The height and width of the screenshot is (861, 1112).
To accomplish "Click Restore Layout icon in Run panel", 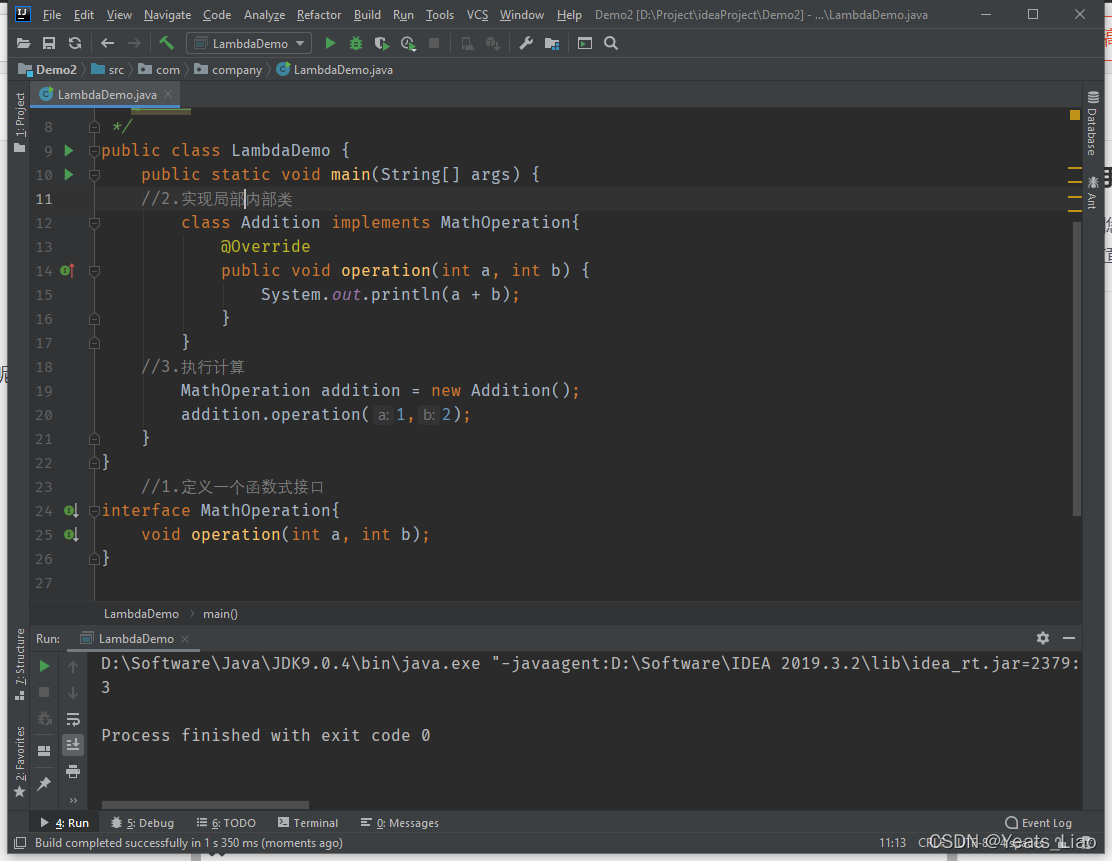I will point(44,750).
